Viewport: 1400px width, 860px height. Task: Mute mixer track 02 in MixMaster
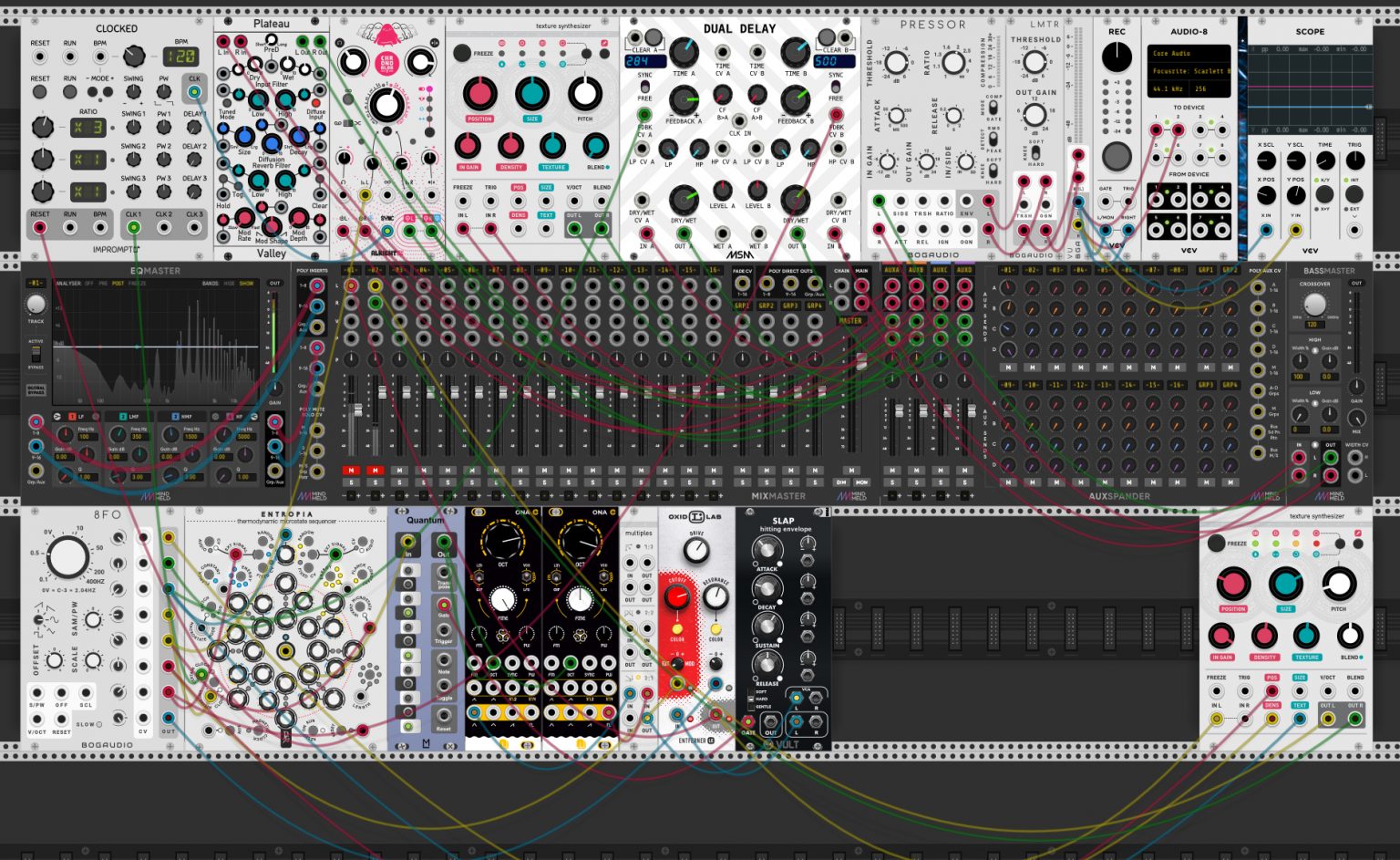click(x=375, y=471)
